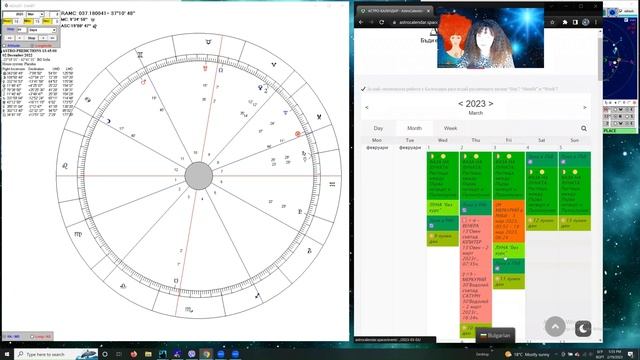Go to next month using right arrow
Screen dimensions: 640x360
point(584,107)
